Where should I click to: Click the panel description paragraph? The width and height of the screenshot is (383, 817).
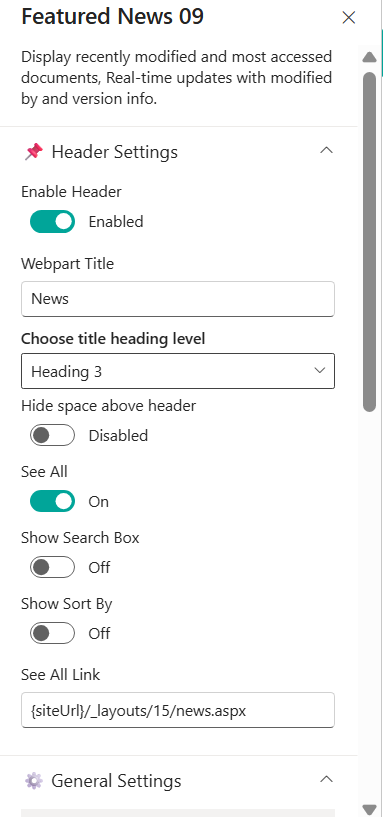(177, 78)
